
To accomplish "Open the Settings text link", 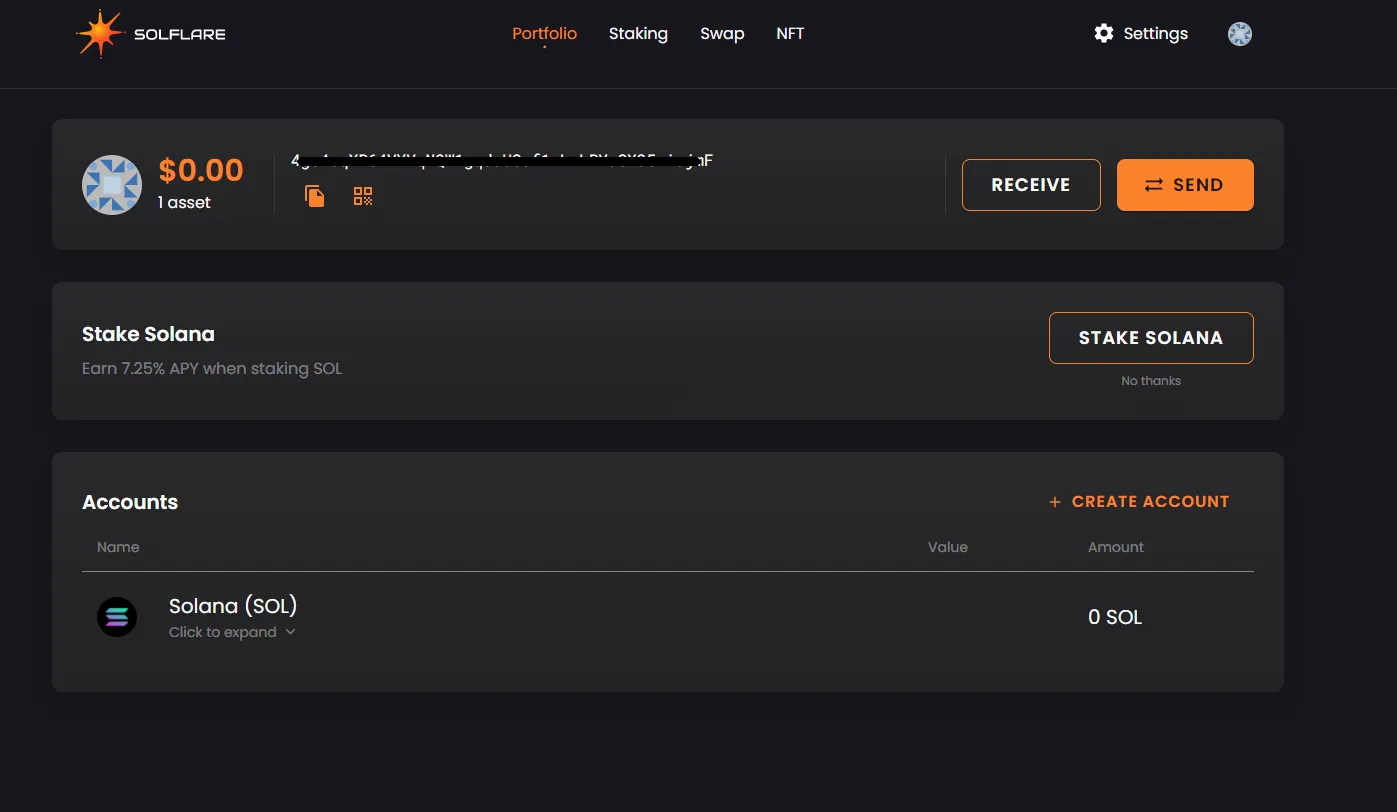I will [x=1155, y=33].
